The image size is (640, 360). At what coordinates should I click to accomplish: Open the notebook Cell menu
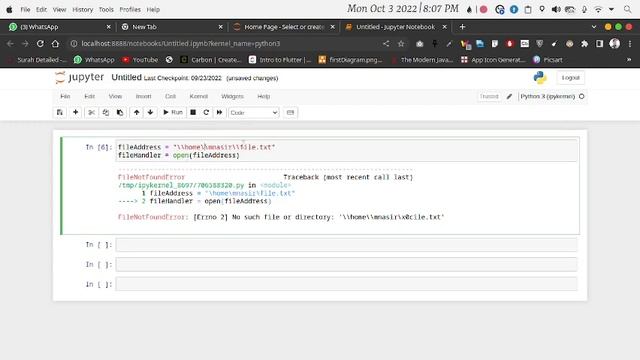click(x=170, y=96)
